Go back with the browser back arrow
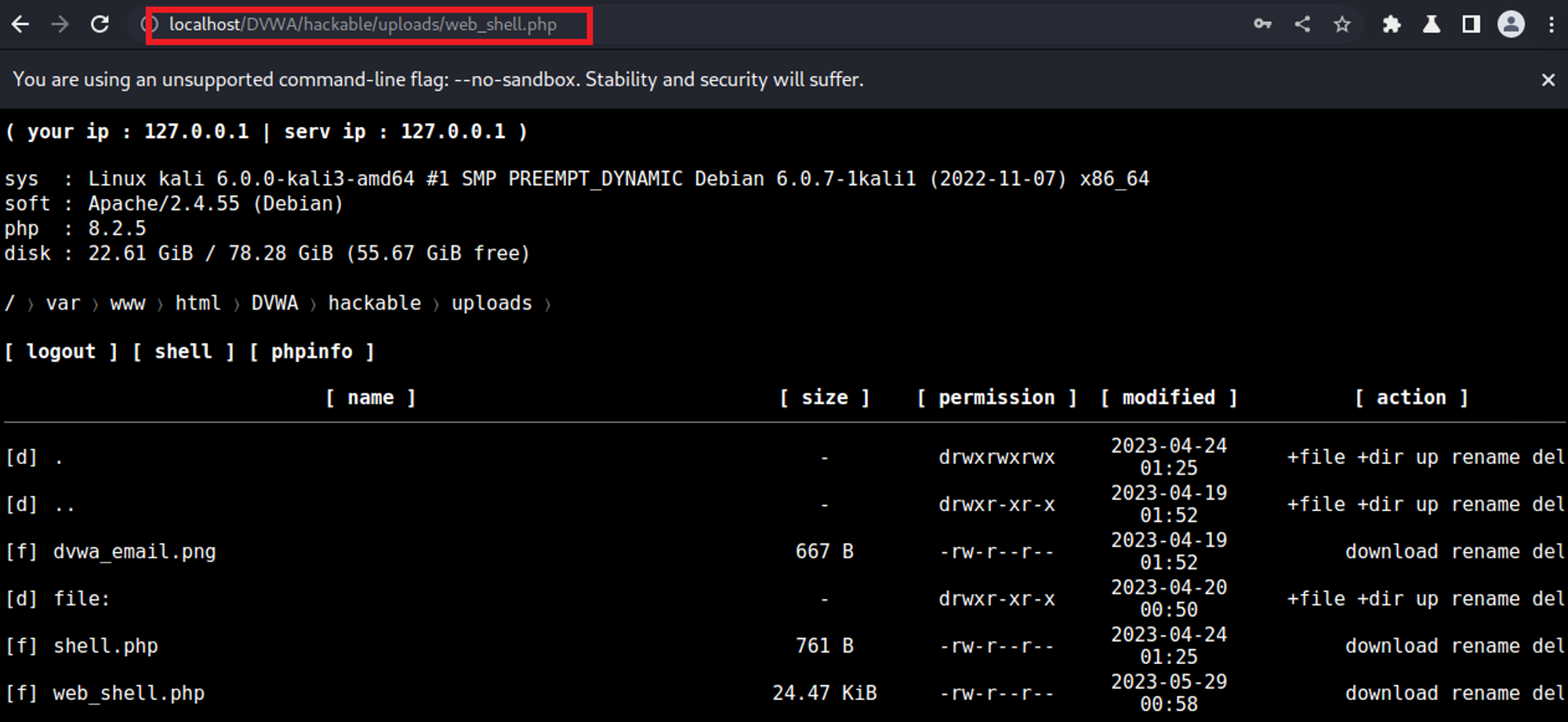The height and width of the screenshot is (722, 1568). 20,24
